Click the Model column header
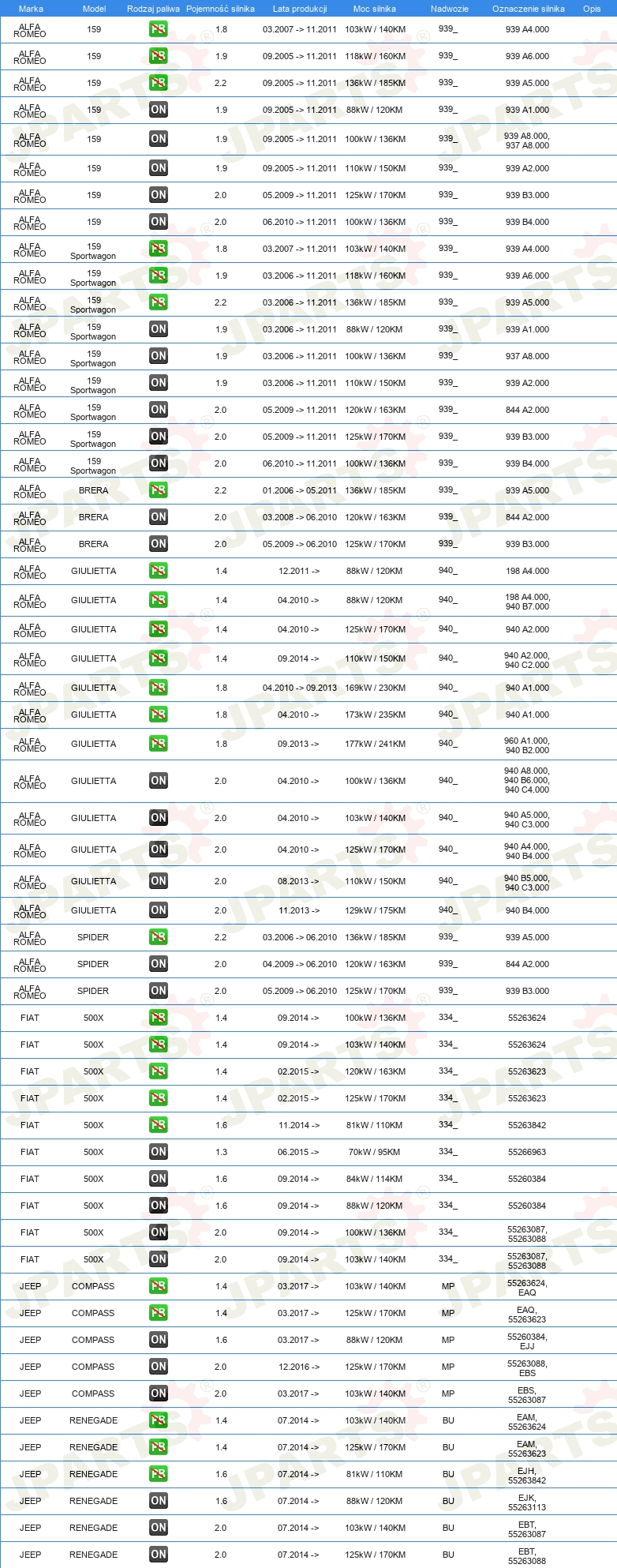 (x=95, y=9)
